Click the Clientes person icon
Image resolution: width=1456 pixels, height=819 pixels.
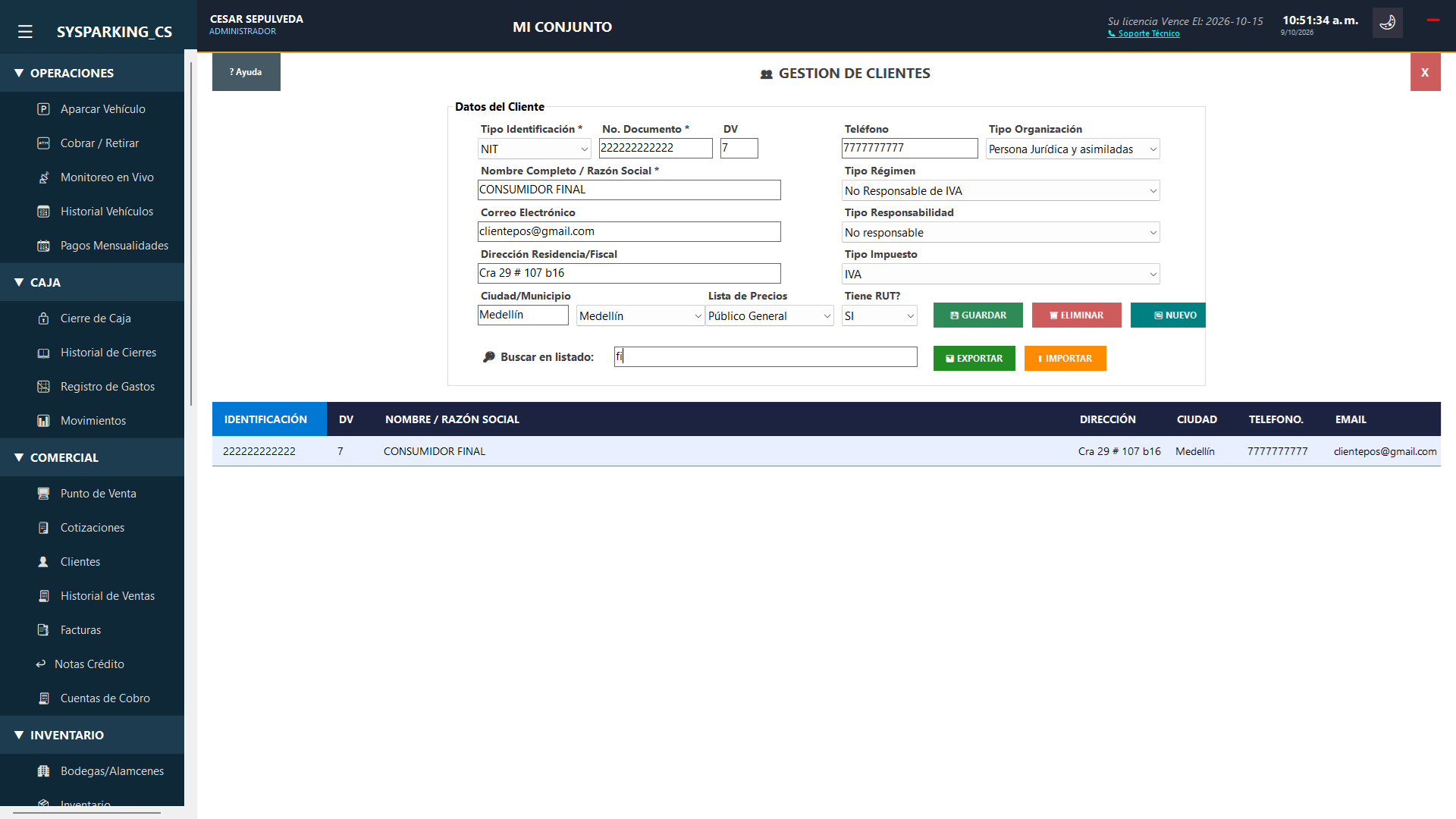point(43,562)
